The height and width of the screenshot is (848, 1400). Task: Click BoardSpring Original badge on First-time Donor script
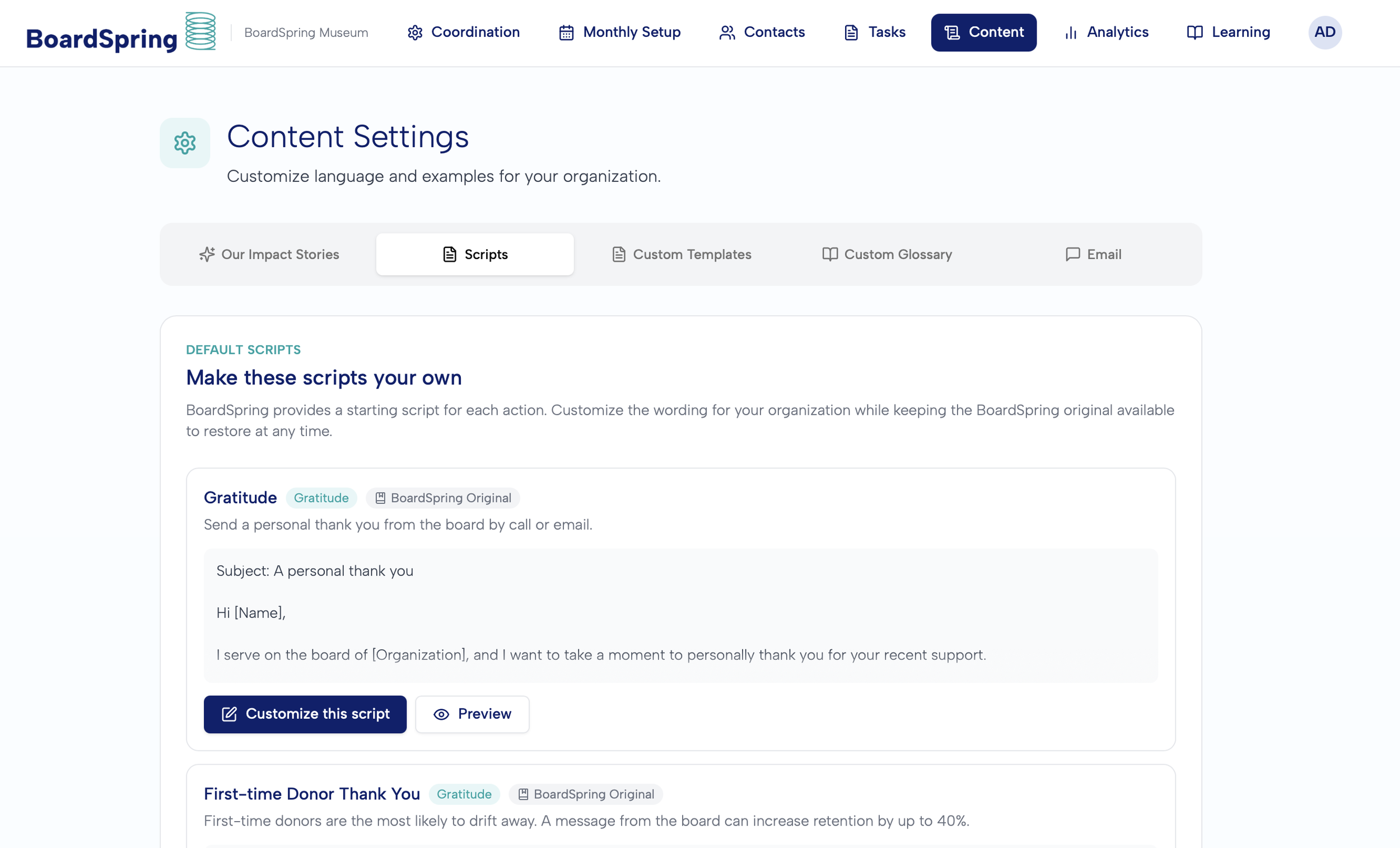click(x=586, y=795)
